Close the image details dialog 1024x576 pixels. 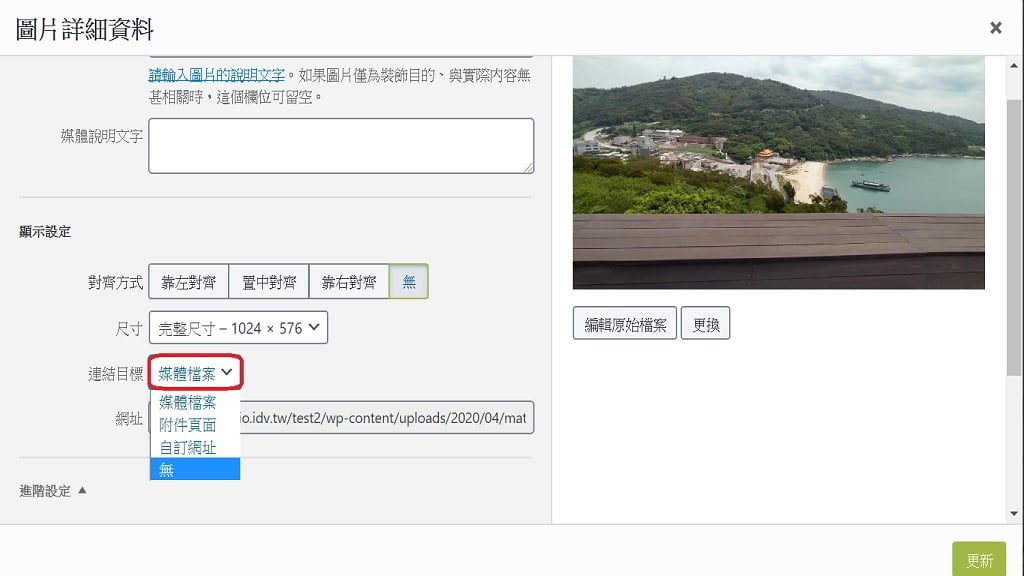(995, 28)
